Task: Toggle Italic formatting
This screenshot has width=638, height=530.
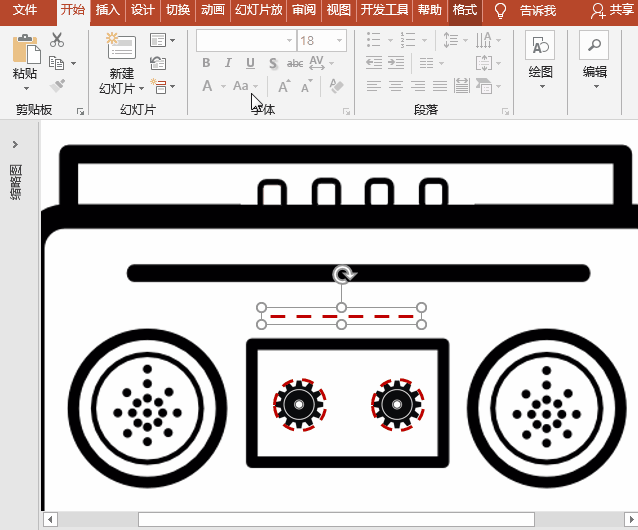Action: tap(229, 64)
